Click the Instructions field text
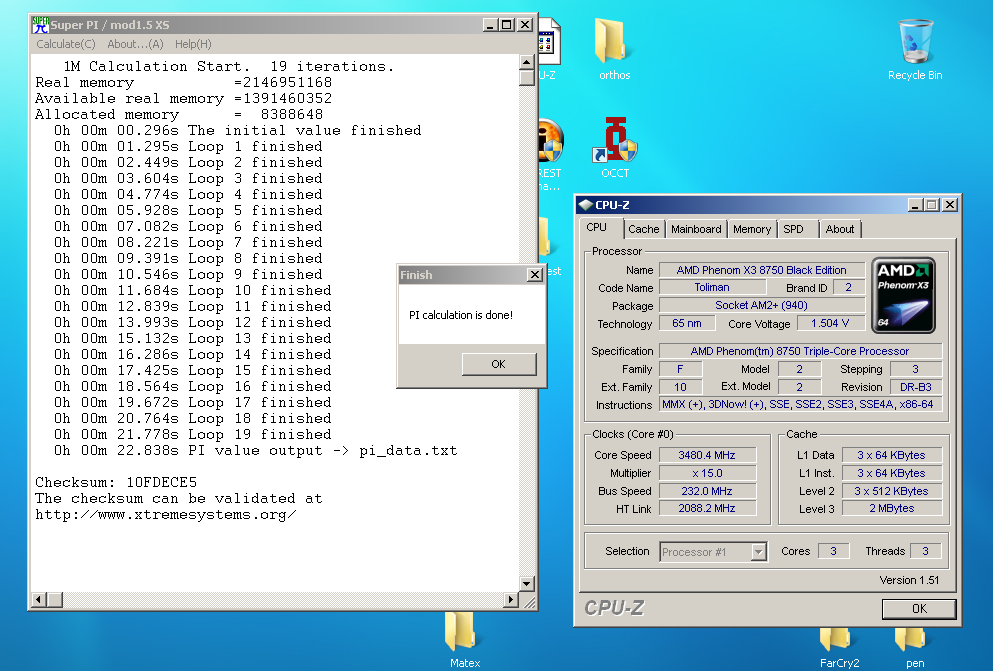This screenshot has width=993, height=671. [800, 404]
